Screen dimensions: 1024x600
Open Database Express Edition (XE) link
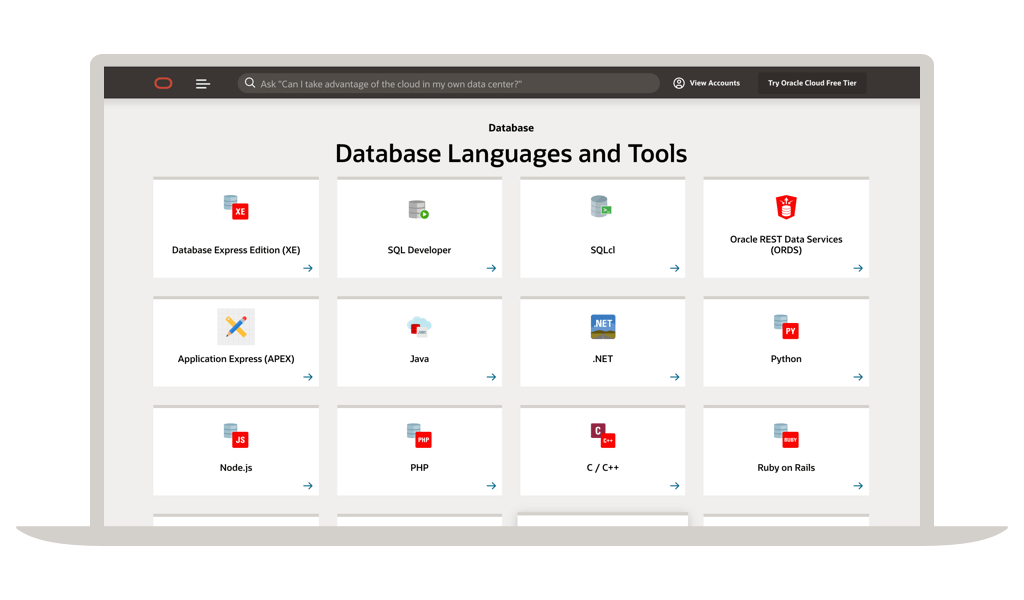click(x=236, y=250)
